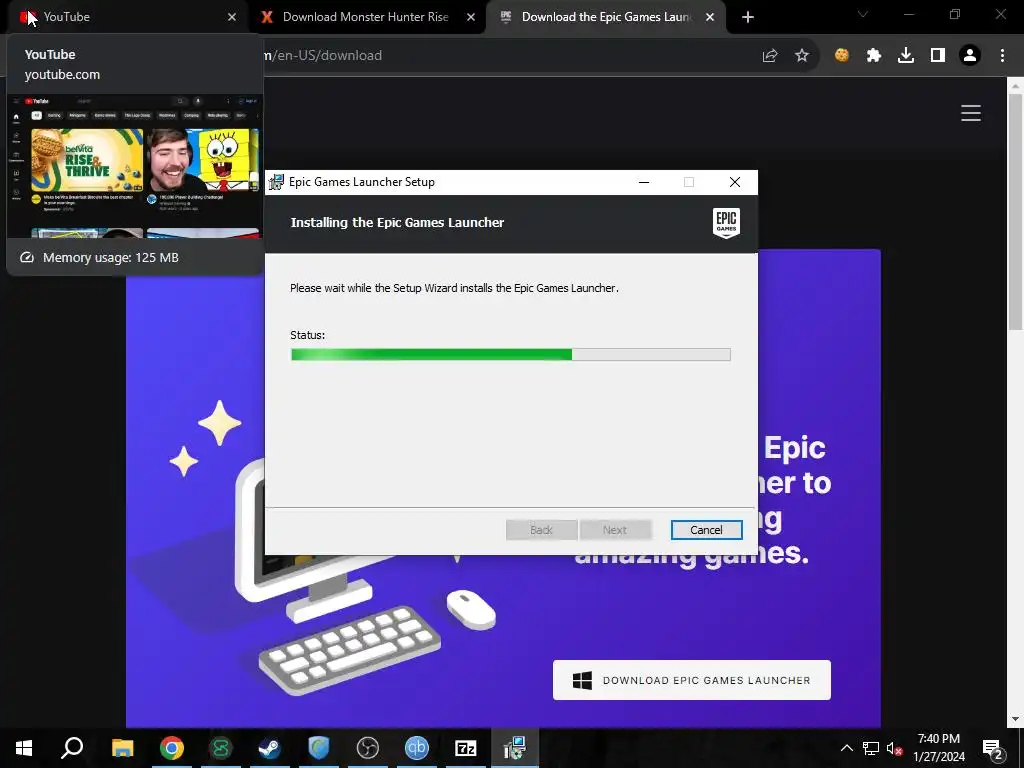1024x768 pixels.
Task: Open the Windows Start menu
Action: (24, 748)
